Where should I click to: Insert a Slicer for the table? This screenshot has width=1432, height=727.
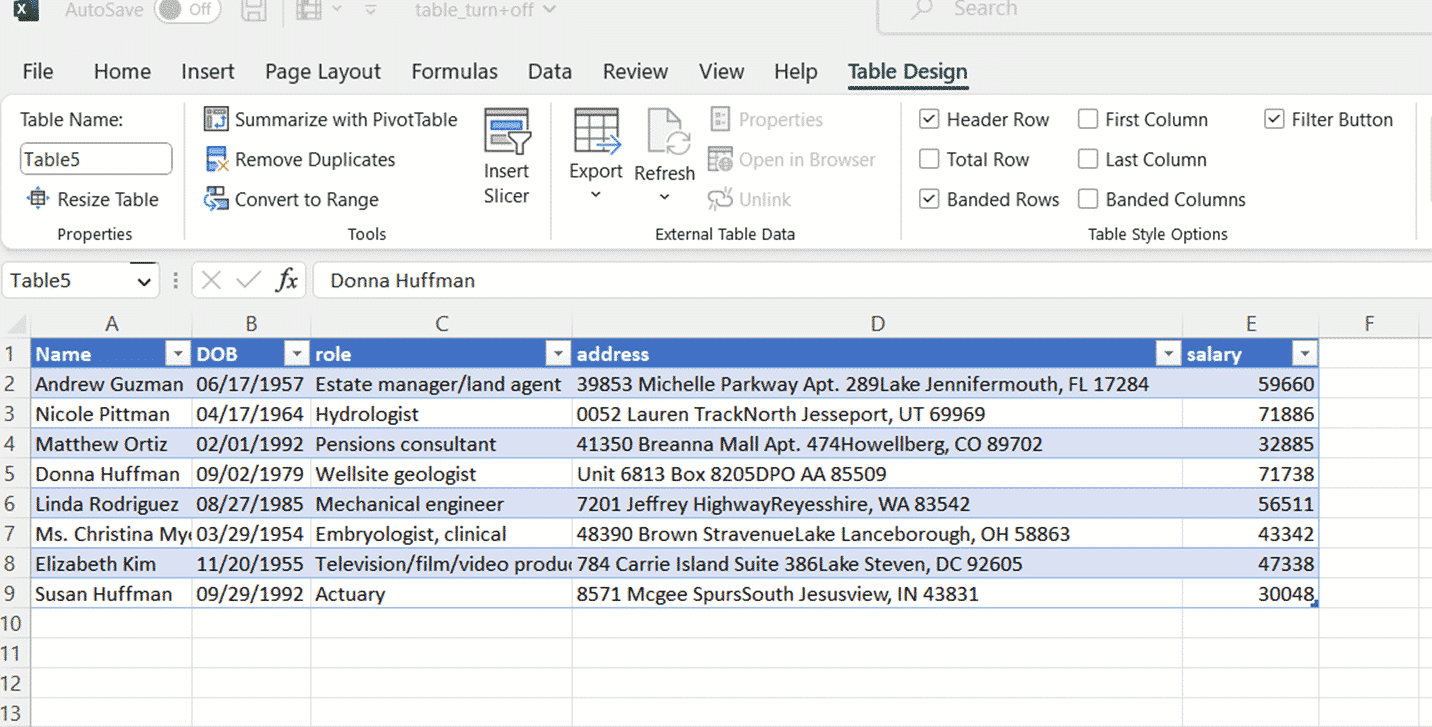coord(507,158)
